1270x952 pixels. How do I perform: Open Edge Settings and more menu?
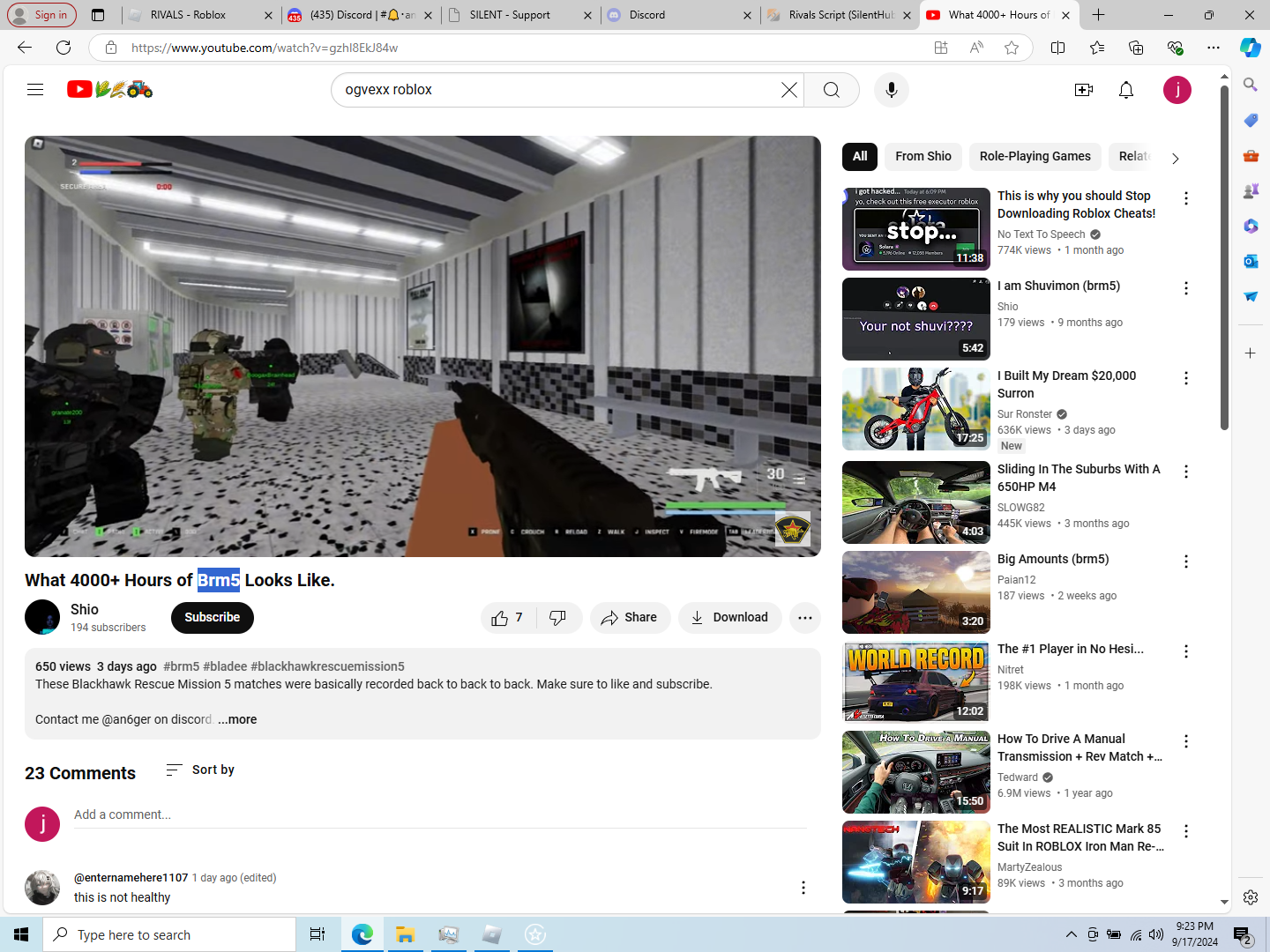click(x=1214, y=48)
